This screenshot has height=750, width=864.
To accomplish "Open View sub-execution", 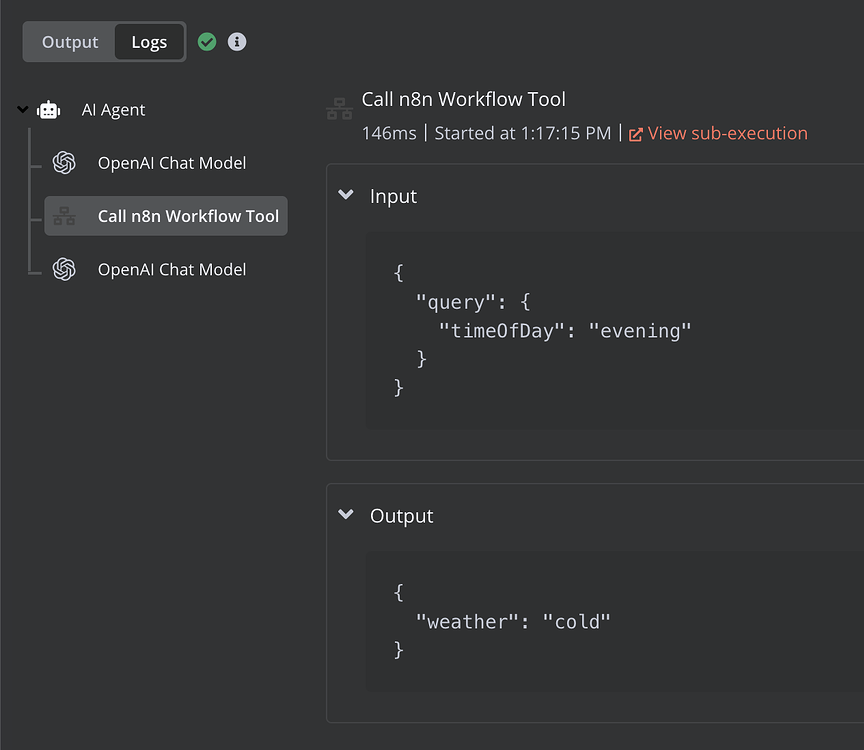I will [x=727, y=133].
